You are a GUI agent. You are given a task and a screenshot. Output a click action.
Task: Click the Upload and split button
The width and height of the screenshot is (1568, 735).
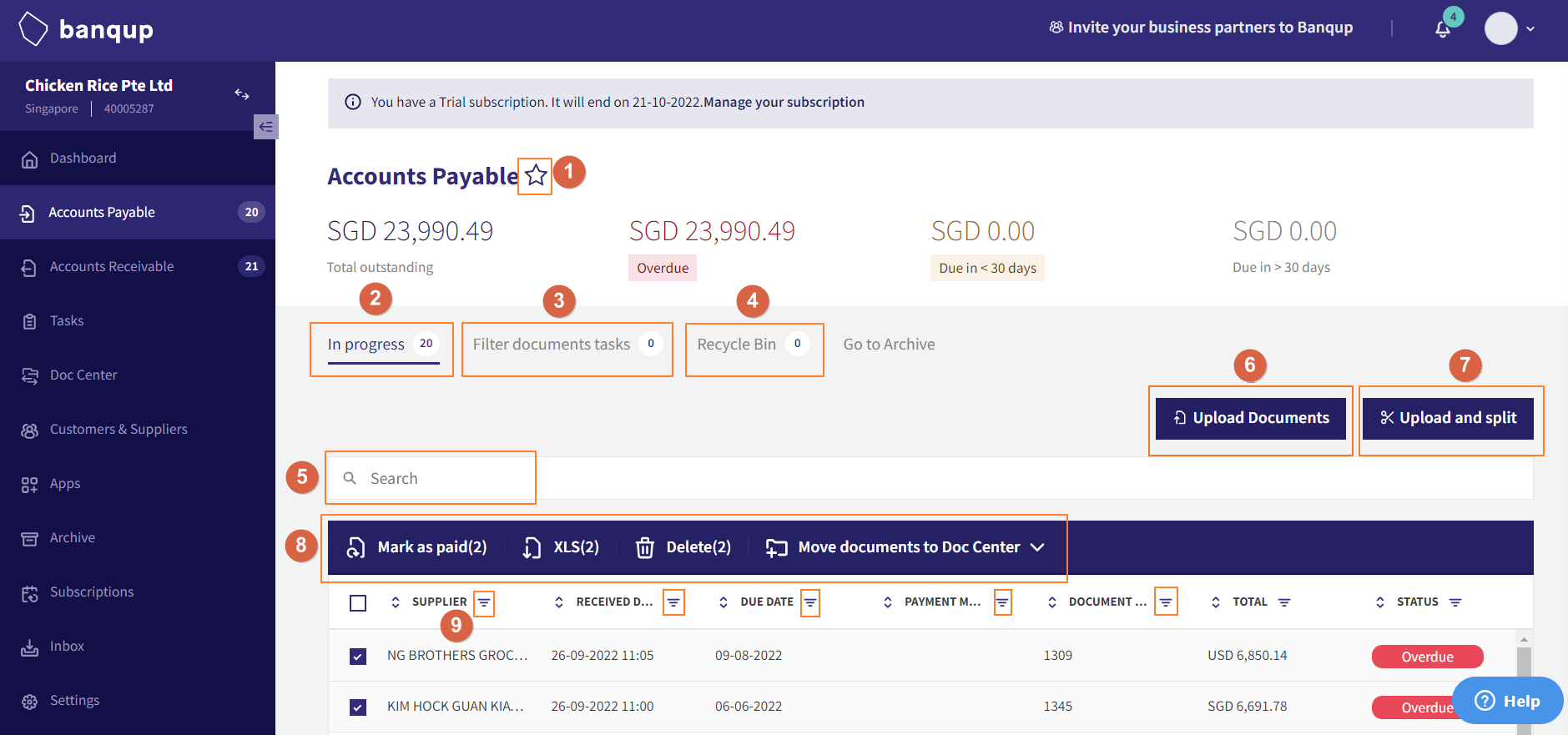point(1448,418)
